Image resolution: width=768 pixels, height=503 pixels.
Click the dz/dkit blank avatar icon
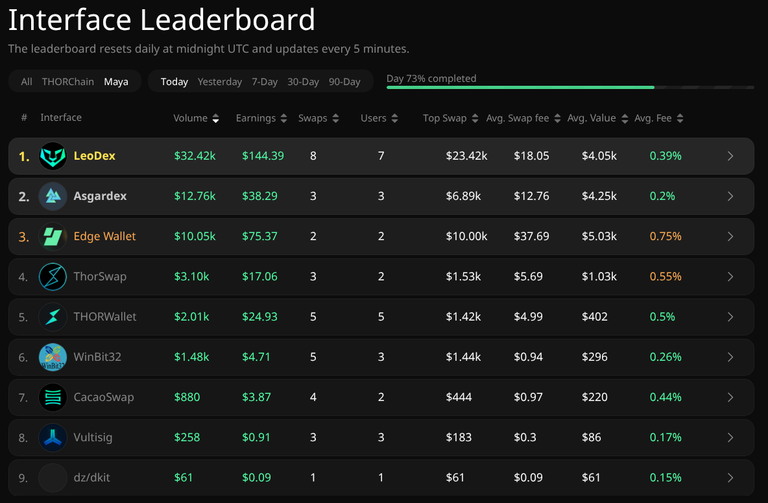(53, 478)
